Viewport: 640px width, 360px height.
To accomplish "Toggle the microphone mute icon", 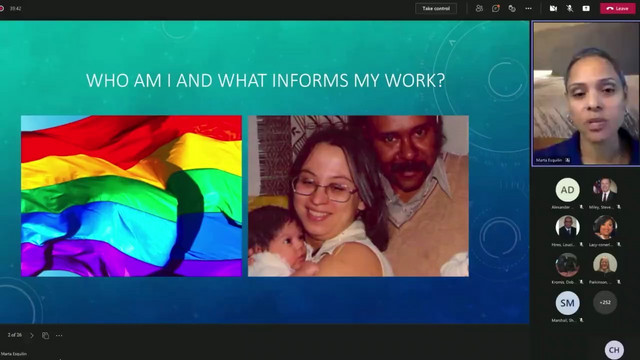I will click(570, 8).
